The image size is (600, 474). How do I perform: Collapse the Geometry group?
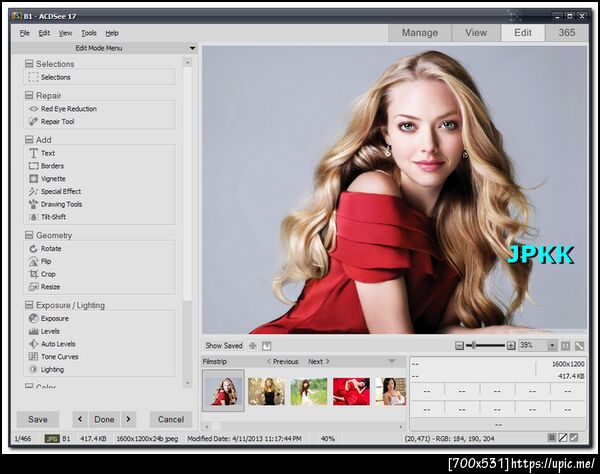[29, 235]
